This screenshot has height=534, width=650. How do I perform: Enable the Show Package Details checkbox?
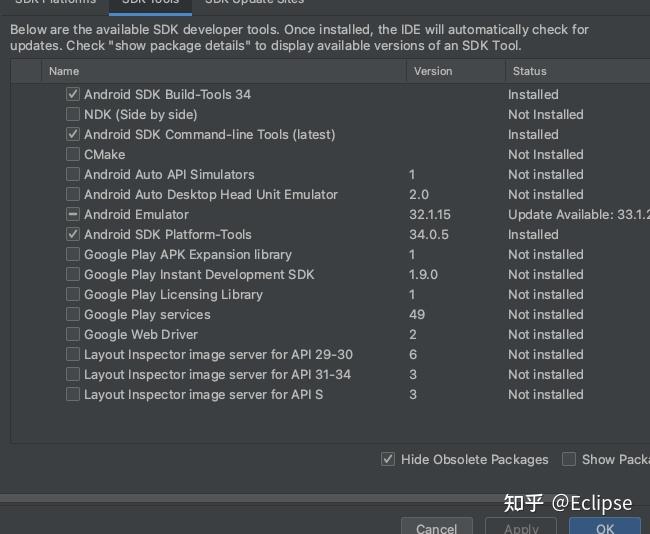[569, 459]
